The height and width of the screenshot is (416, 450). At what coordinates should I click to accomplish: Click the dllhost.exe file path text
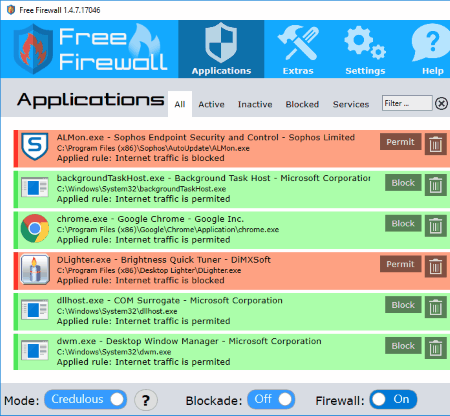[117, 311]
